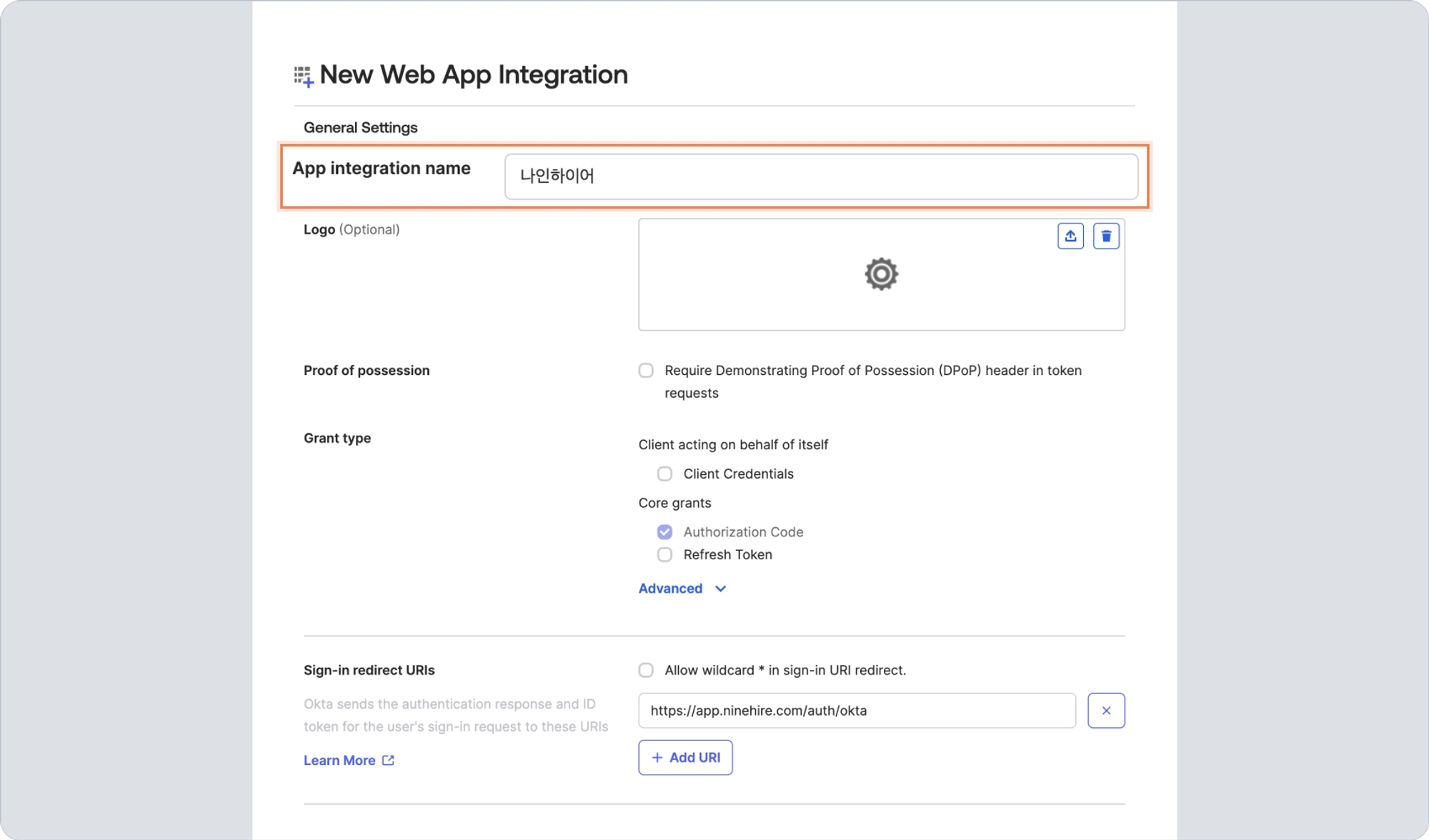Check the Client Credentials grant type
Screen dimensions: 1429x840
click(x=664, y=474)
